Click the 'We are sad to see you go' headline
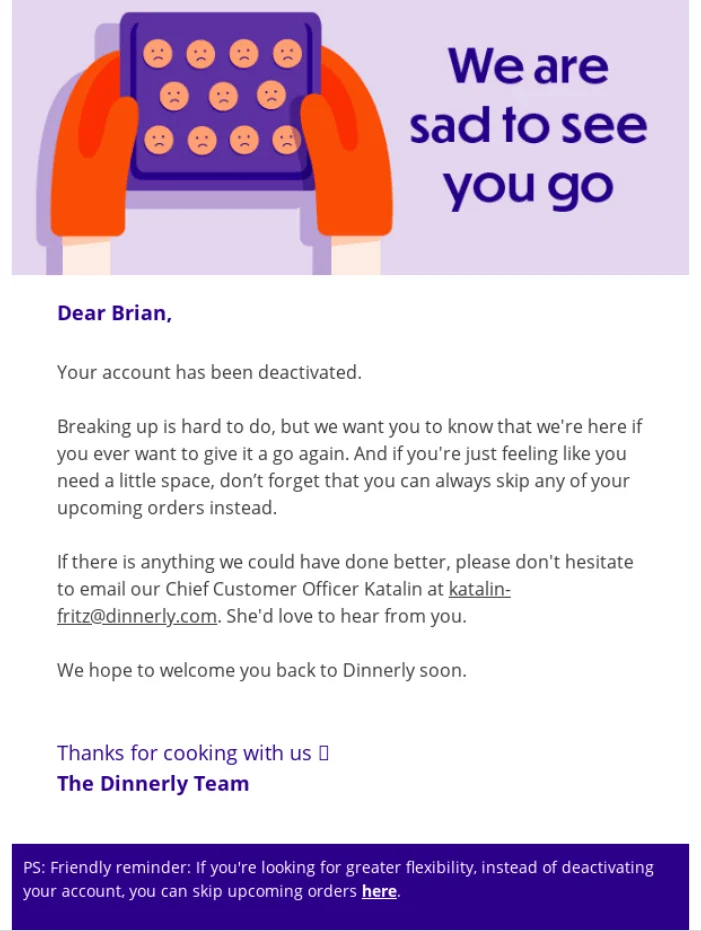 tap(527, 127)
